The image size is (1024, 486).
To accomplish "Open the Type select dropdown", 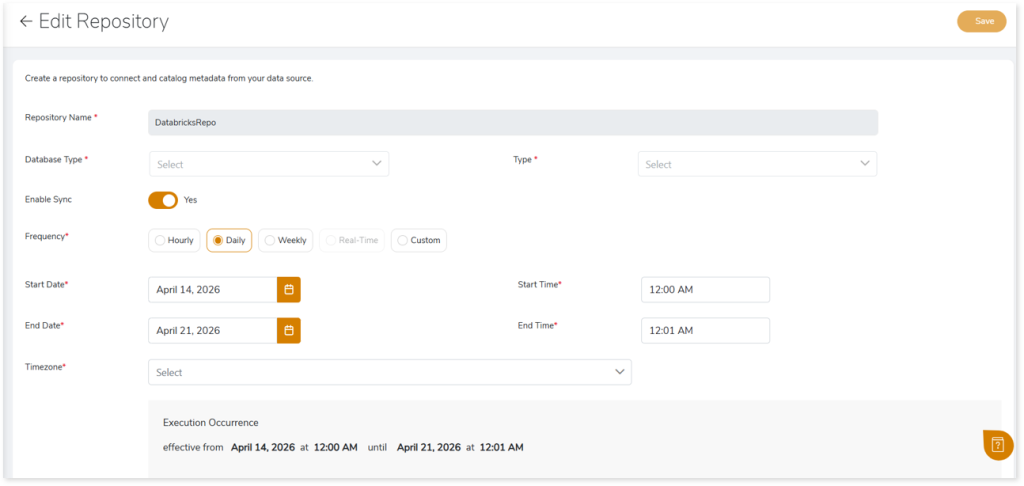I will [756, 164].
